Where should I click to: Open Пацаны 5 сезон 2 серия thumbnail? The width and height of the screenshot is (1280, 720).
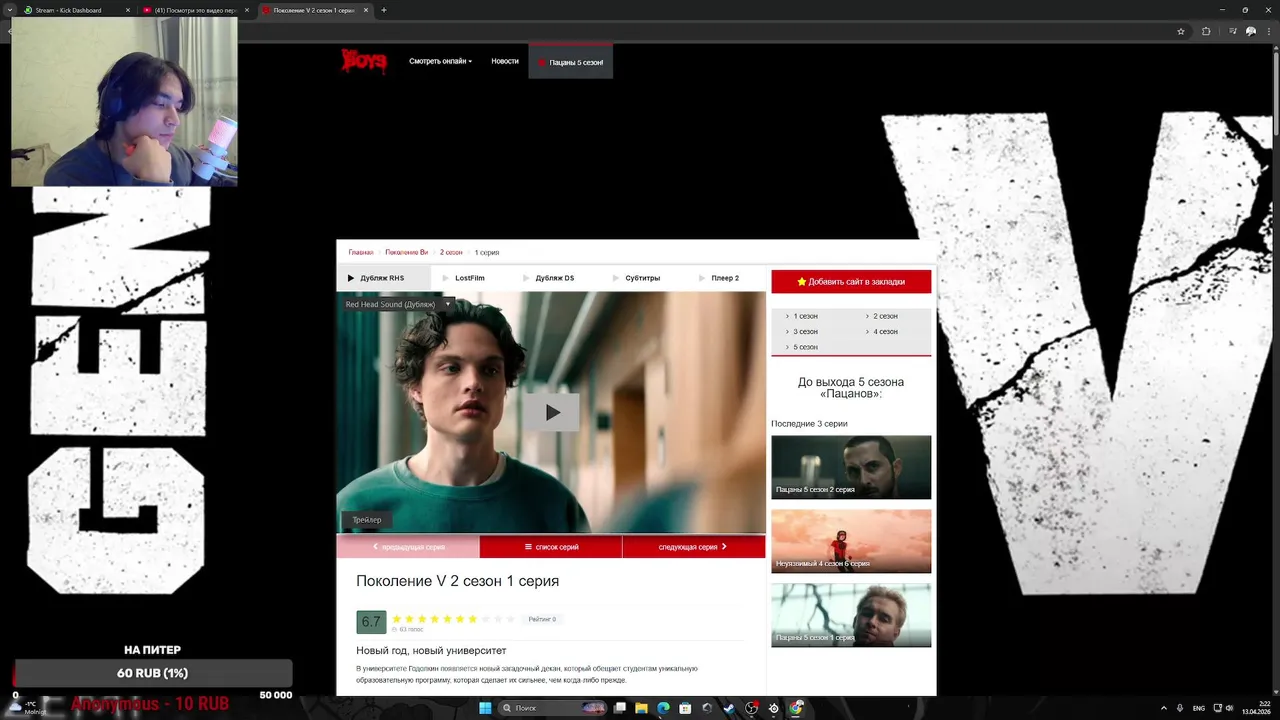[x=851, y=467]
